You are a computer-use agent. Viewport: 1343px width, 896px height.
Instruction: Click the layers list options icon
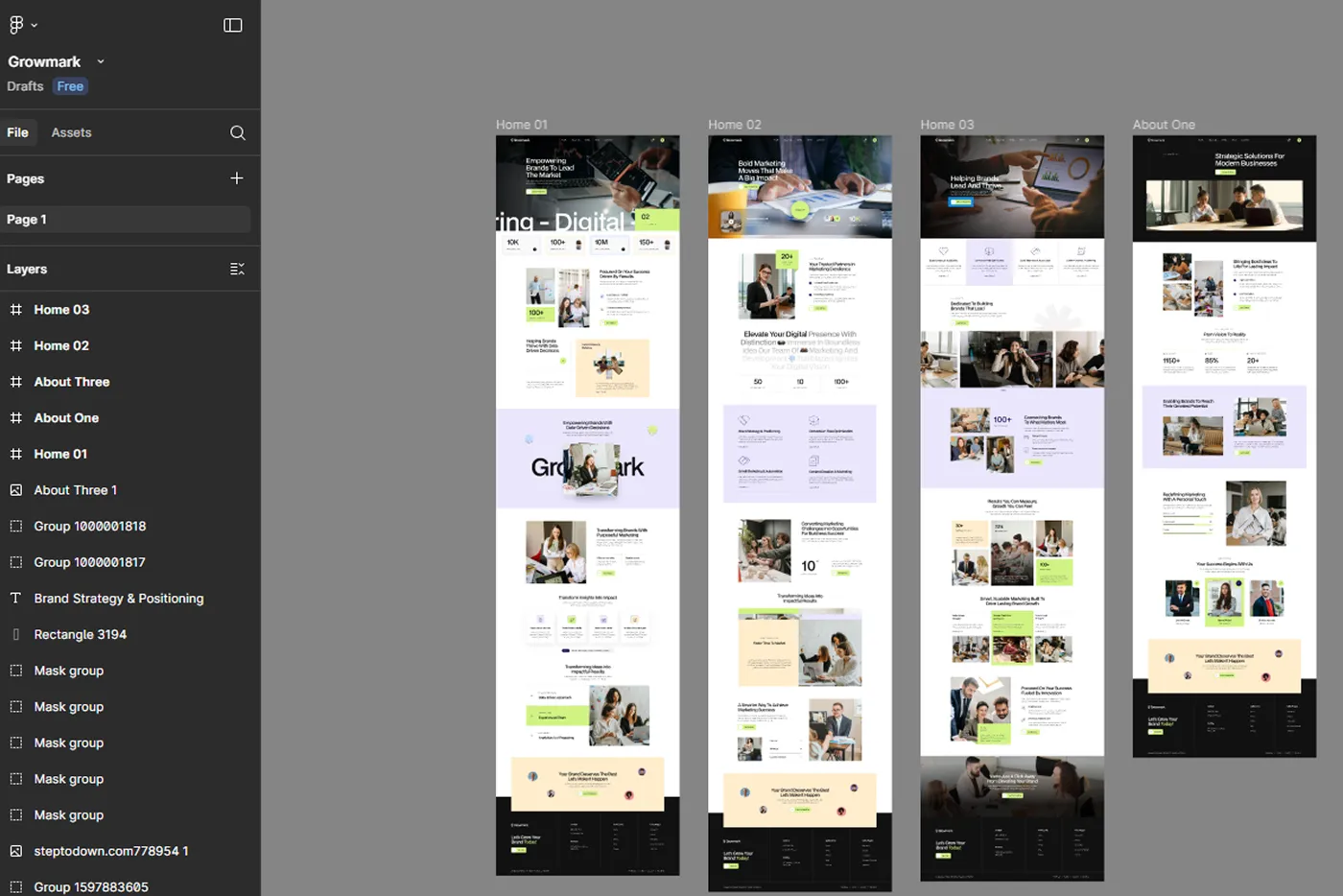click(x=237, y=269)
